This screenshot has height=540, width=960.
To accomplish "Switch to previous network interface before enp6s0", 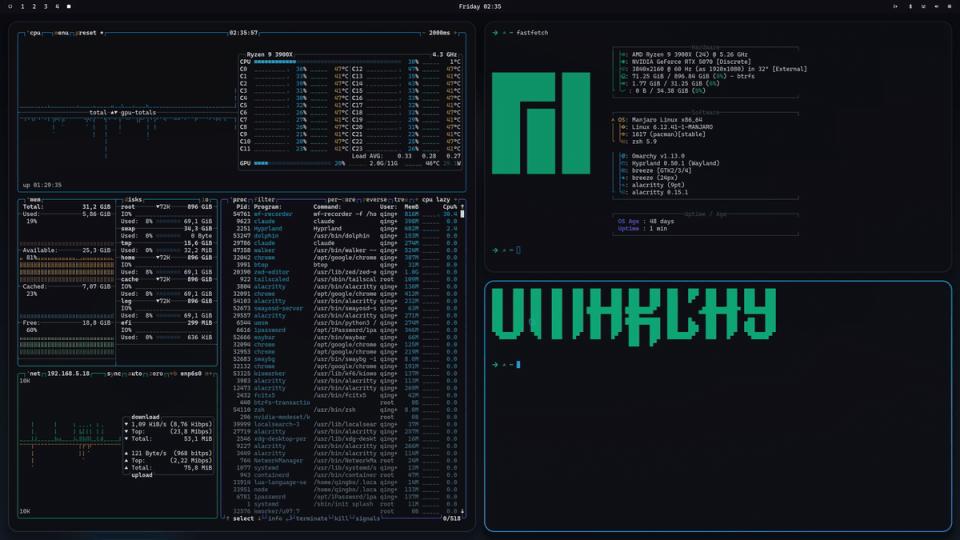I will point(173,373).
